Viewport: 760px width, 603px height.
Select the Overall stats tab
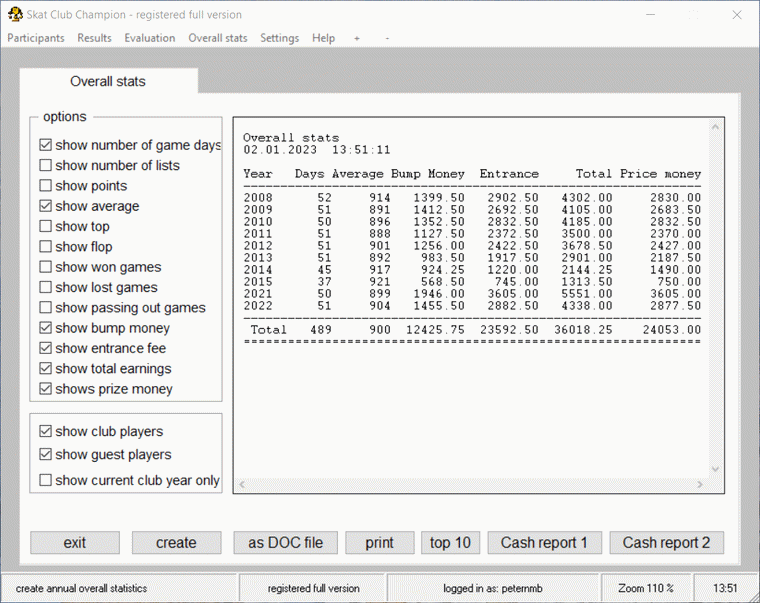pos(108,81)
